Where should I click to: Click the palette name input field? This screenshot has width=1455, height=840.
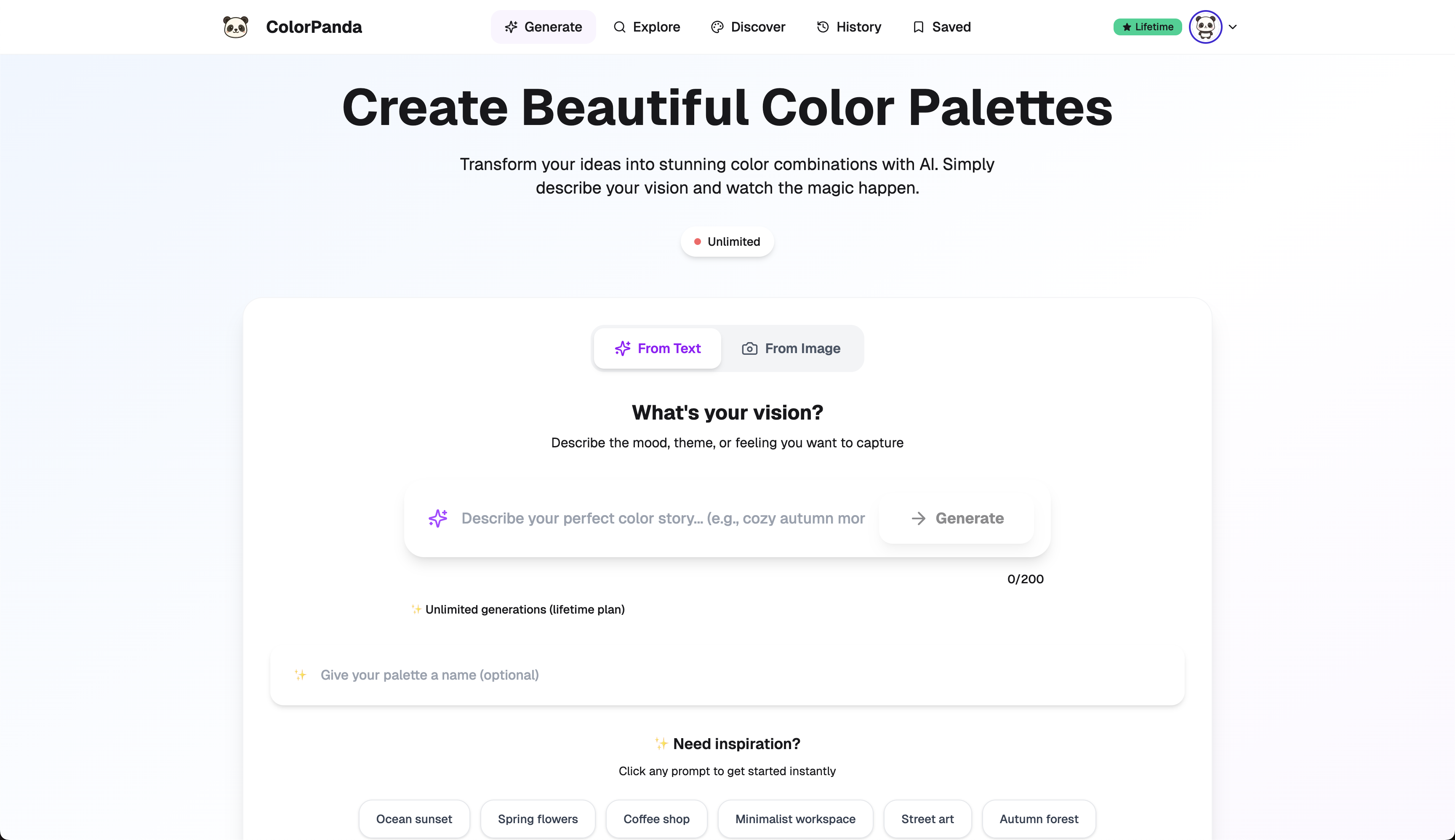[x=727, y=675]
